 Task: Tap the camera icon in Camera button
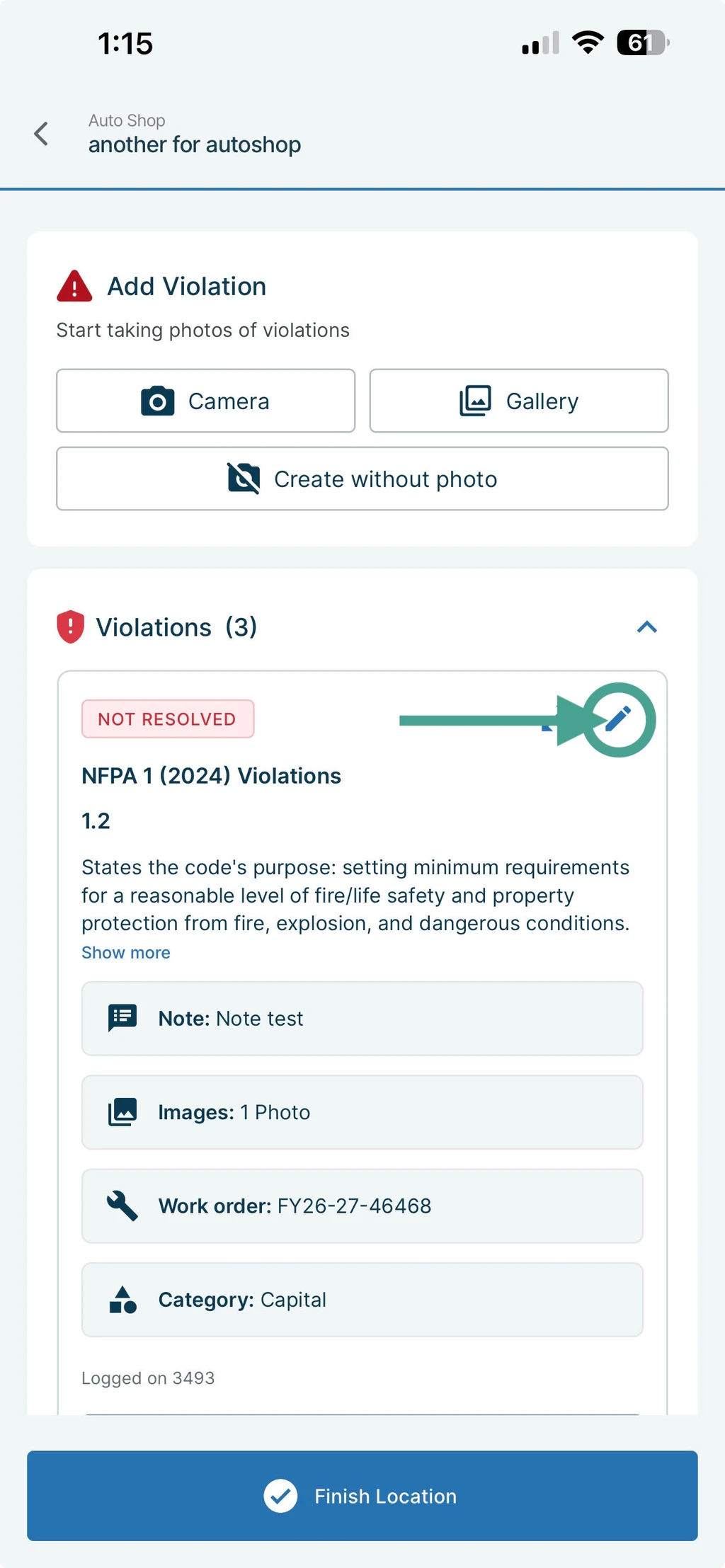158,401
